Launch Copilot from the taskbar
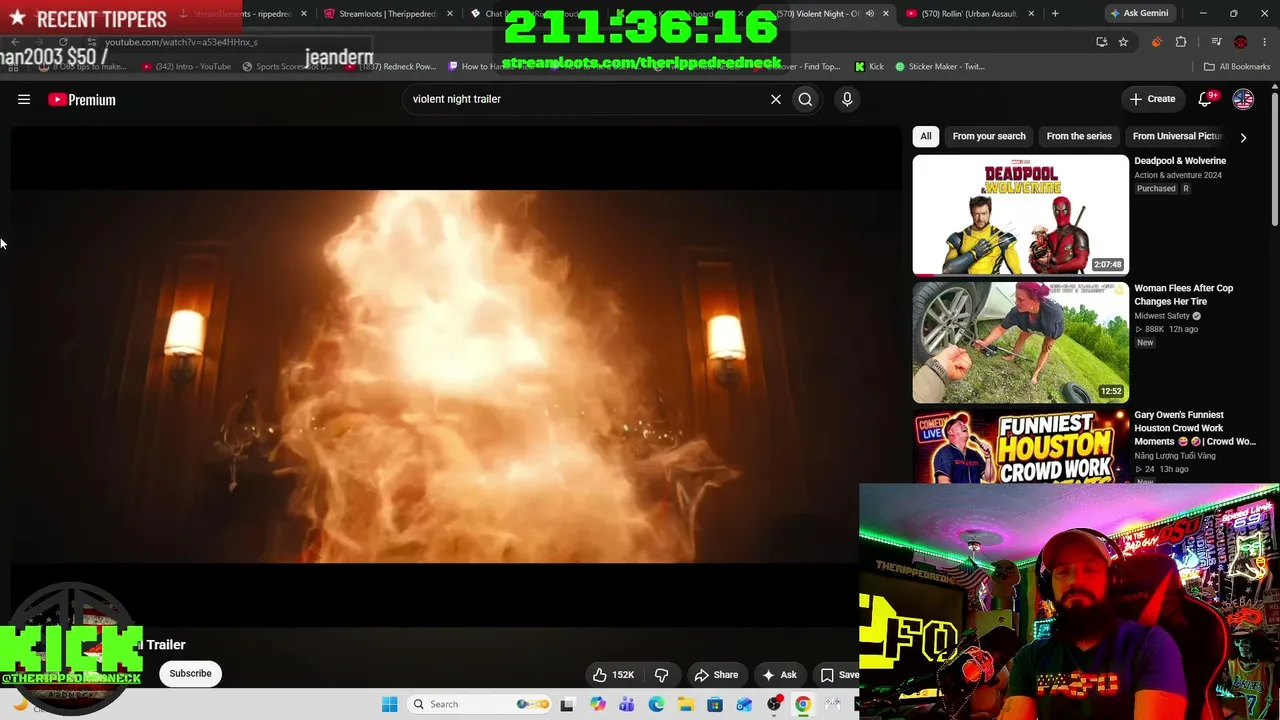 tap(598, 704)
